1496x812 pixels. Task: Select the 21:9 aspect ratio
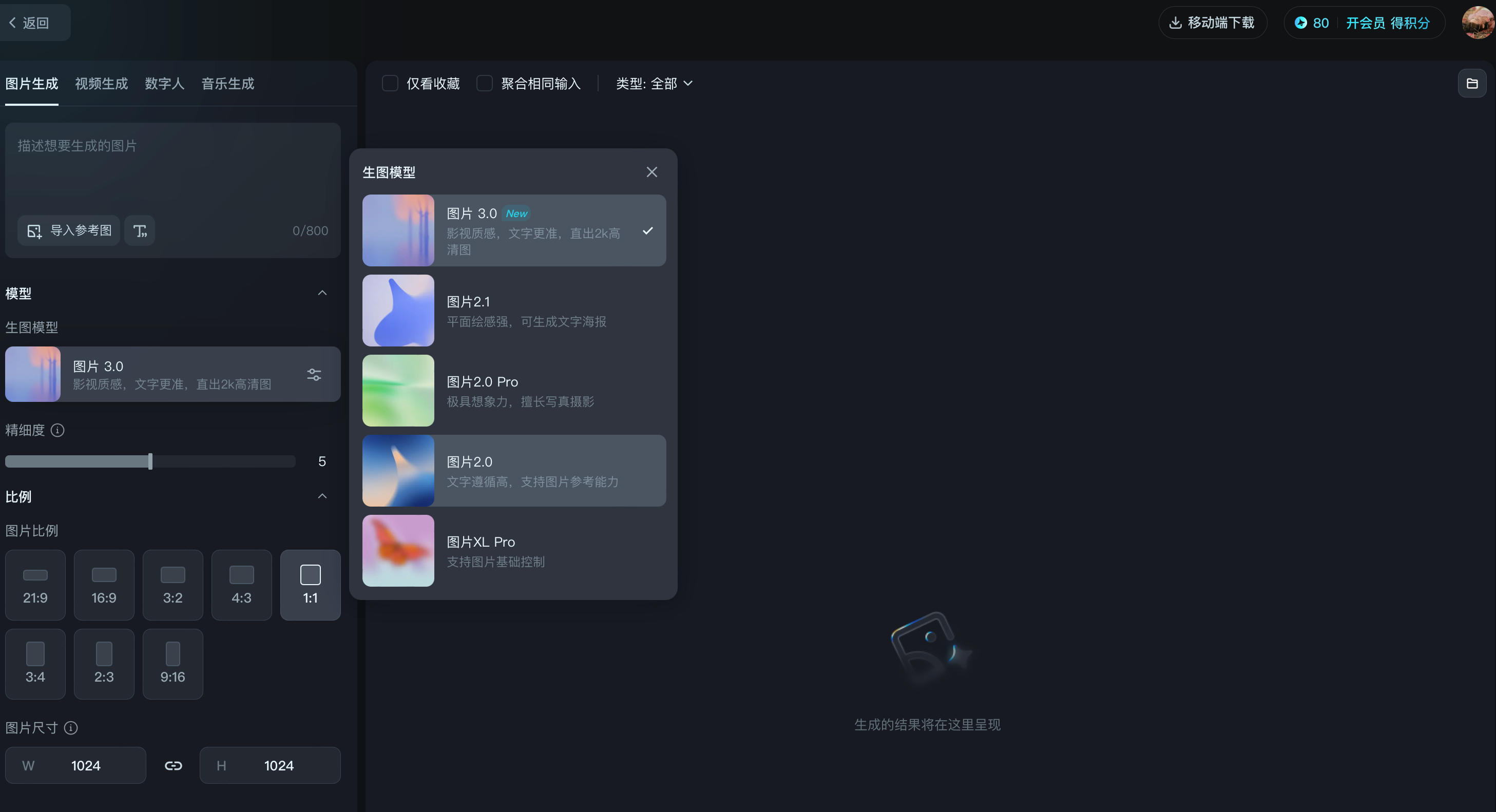point(35,585)
